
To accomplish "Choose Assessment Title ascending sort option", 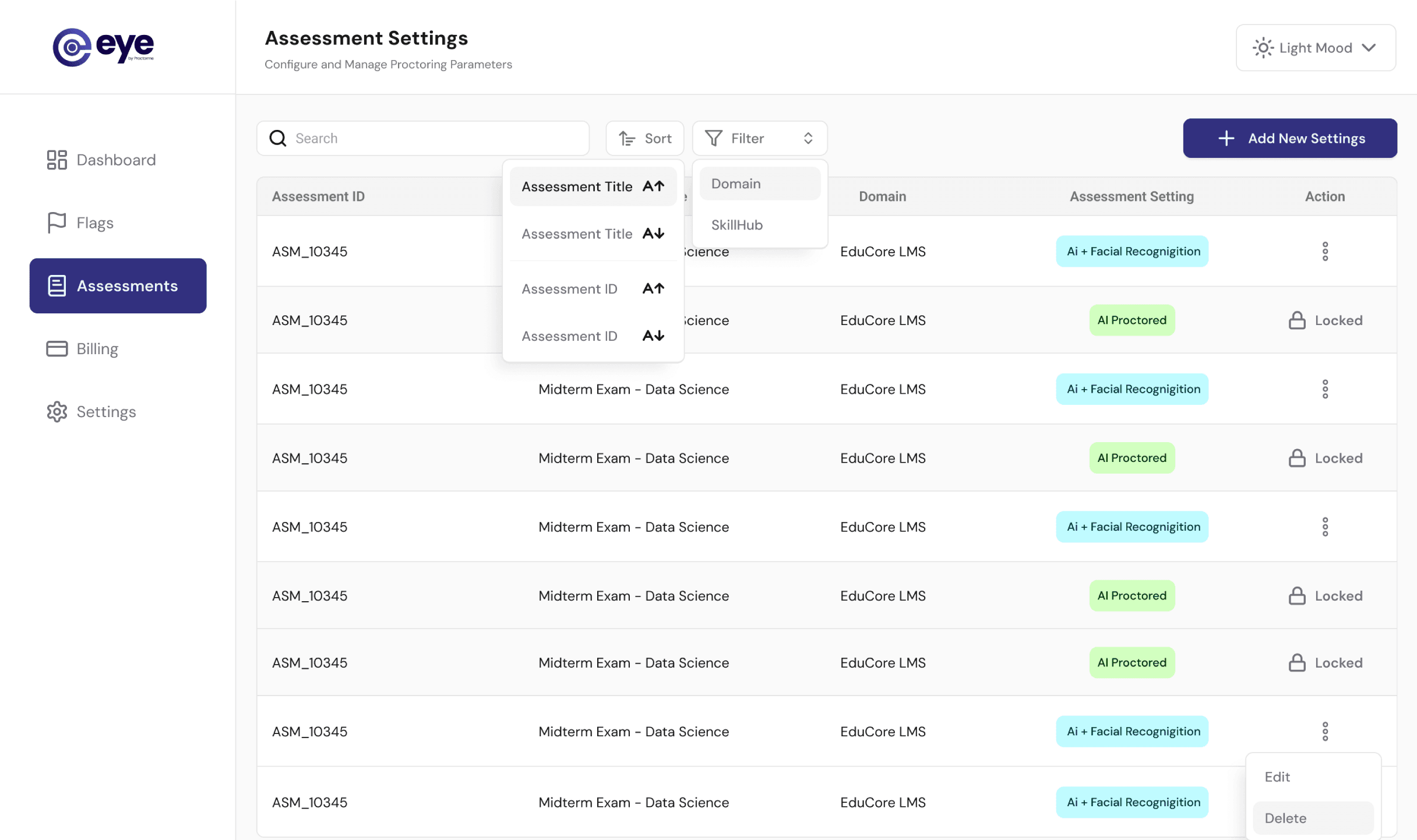I will point(592,186).
